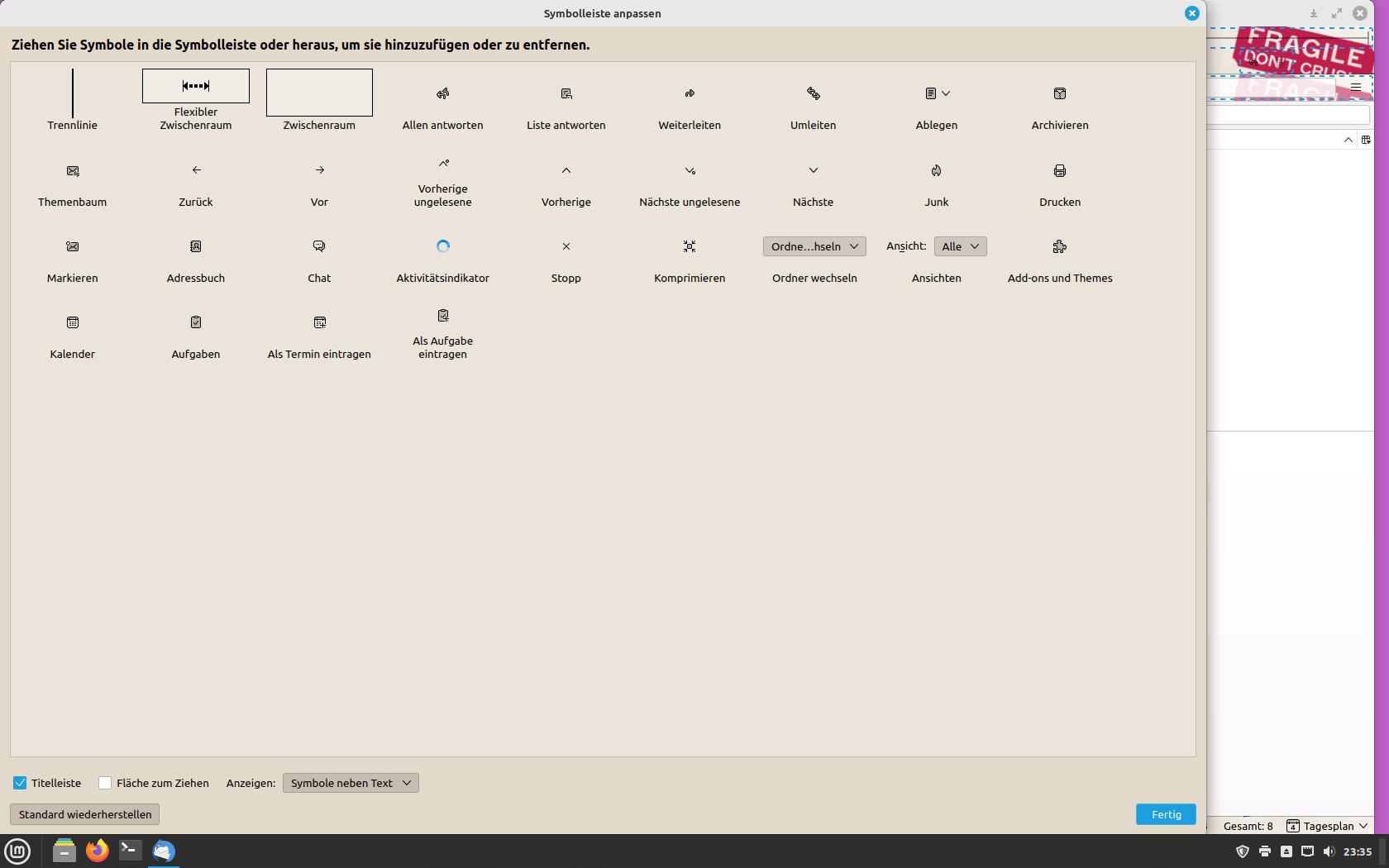Select the Add-ons und Themes puzzle icon
The height and width of the screenshot is (868, 1389).
pos(1059,246)
